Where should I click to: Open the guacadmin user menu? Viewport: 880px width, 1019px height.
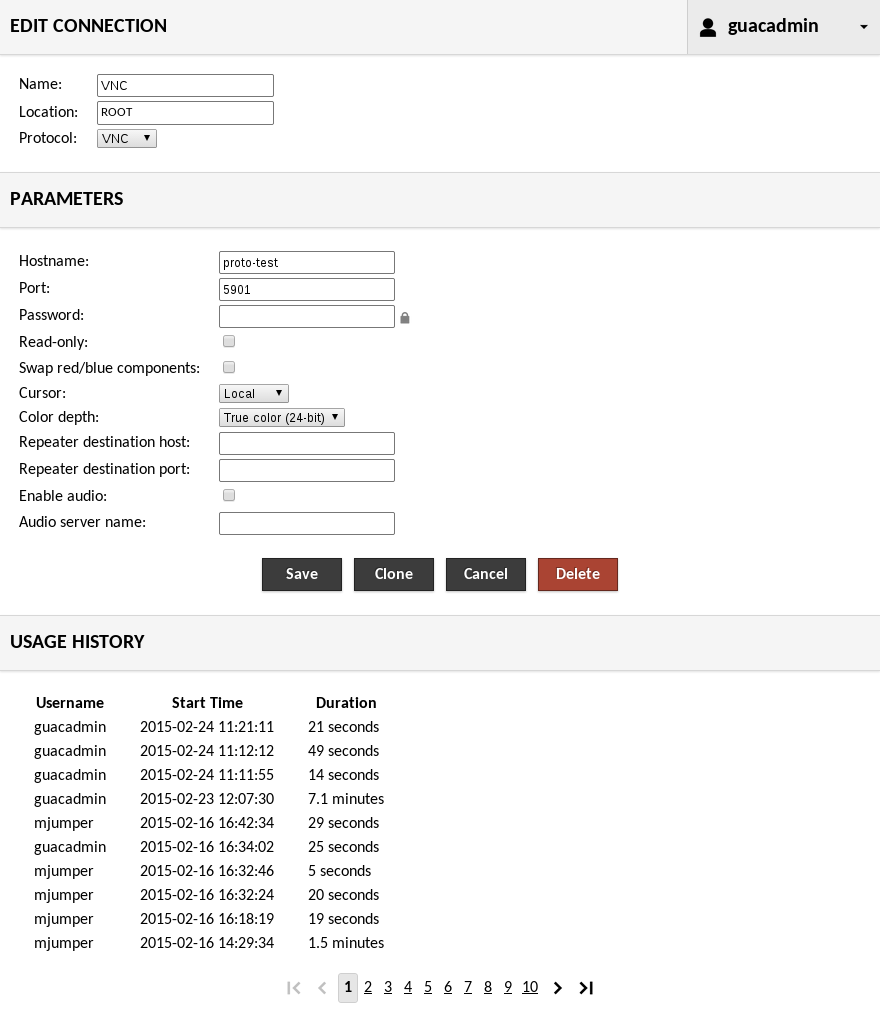(783, 27)
